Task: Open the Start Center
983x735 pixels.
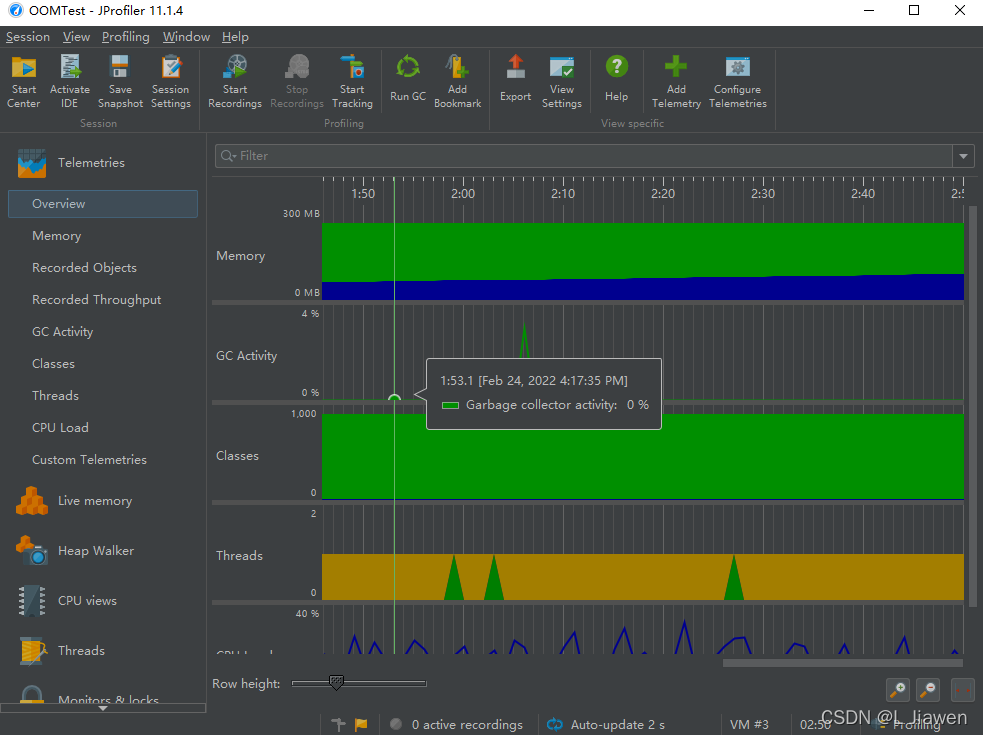Action: [24, 82]
